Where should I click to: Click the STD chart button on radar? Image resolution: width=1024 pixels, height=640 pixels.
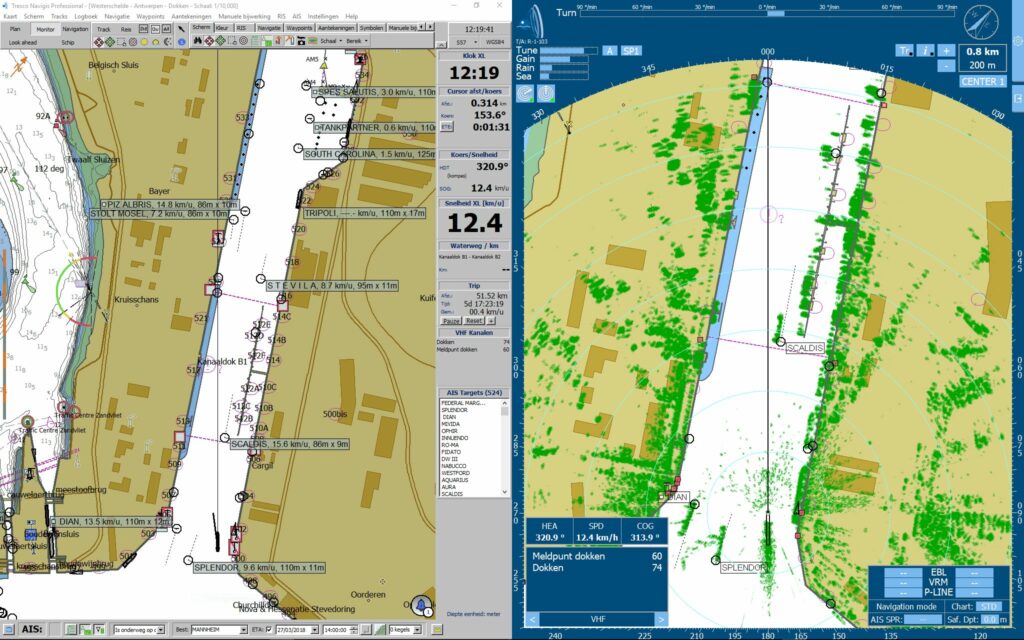[x=989, y=607]
